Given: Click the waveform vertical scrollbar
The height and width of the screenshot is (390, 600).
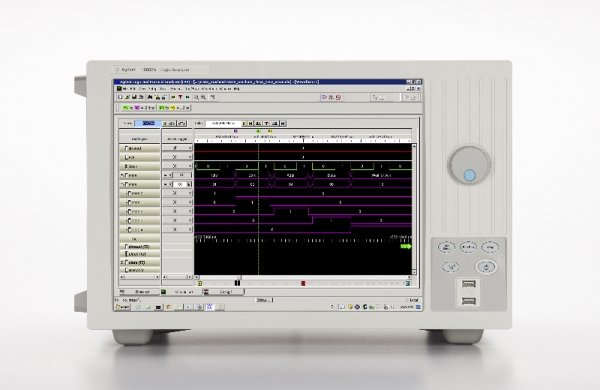Looking at the screenshot, I should 414,209.
